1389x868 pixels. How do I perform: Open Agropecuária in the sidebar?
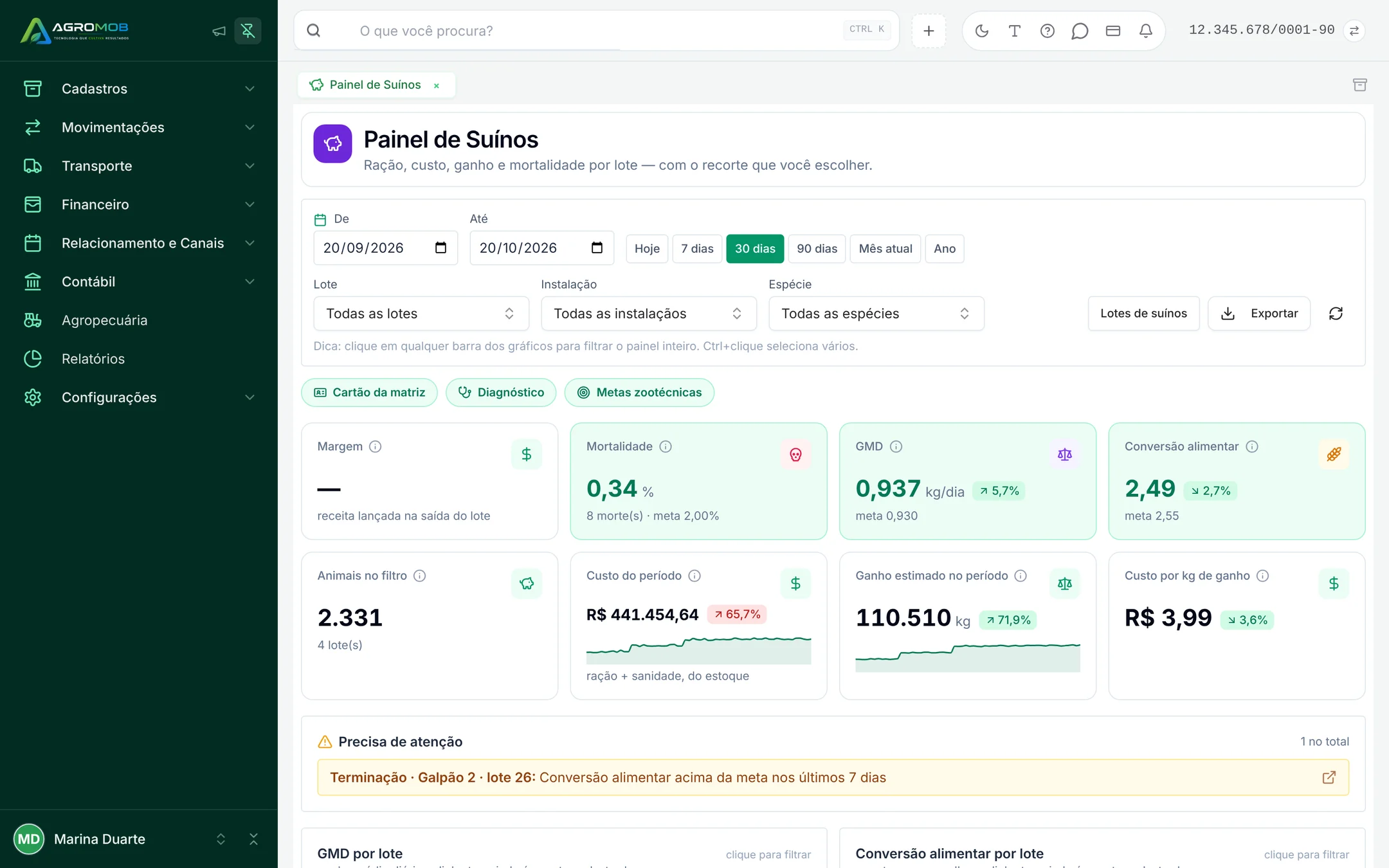139,320
